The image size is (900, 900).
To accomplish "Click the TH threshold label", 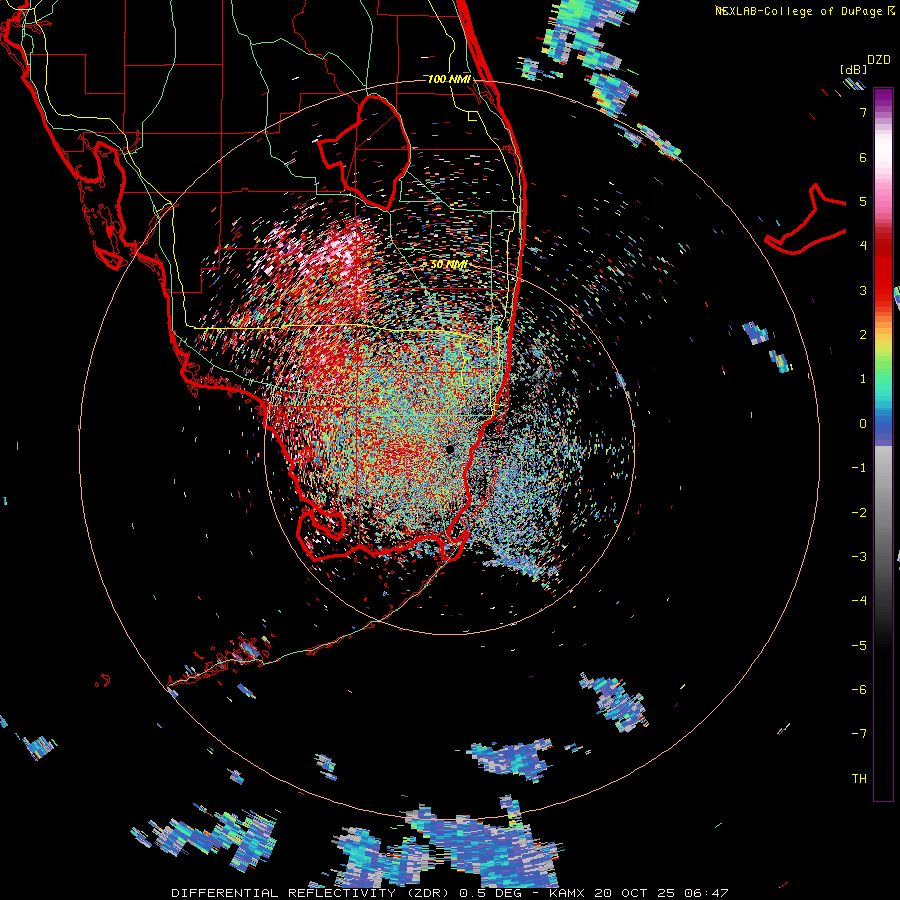I will [859, 778].
